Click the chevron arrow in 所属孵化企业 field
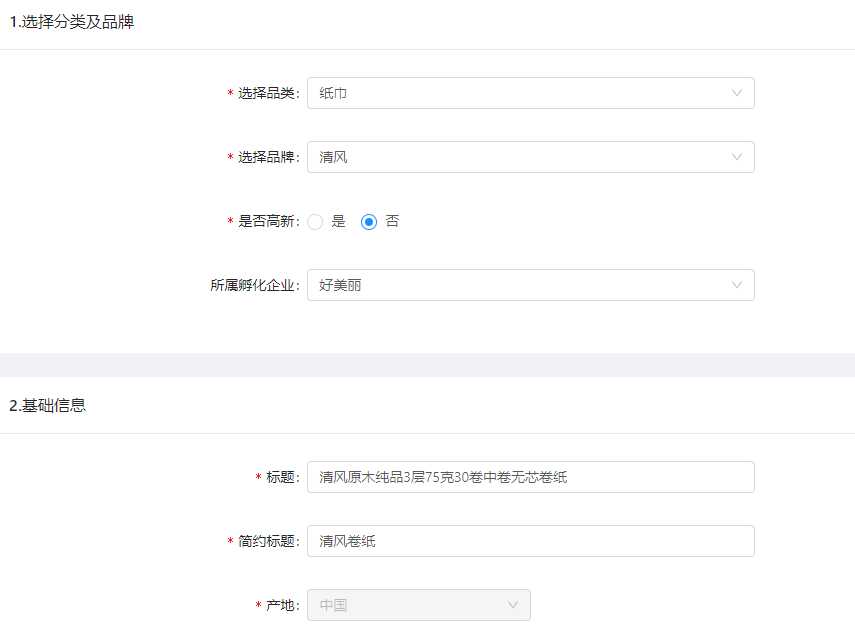Screen dimensions: 855x633 (x=737, y=285)
